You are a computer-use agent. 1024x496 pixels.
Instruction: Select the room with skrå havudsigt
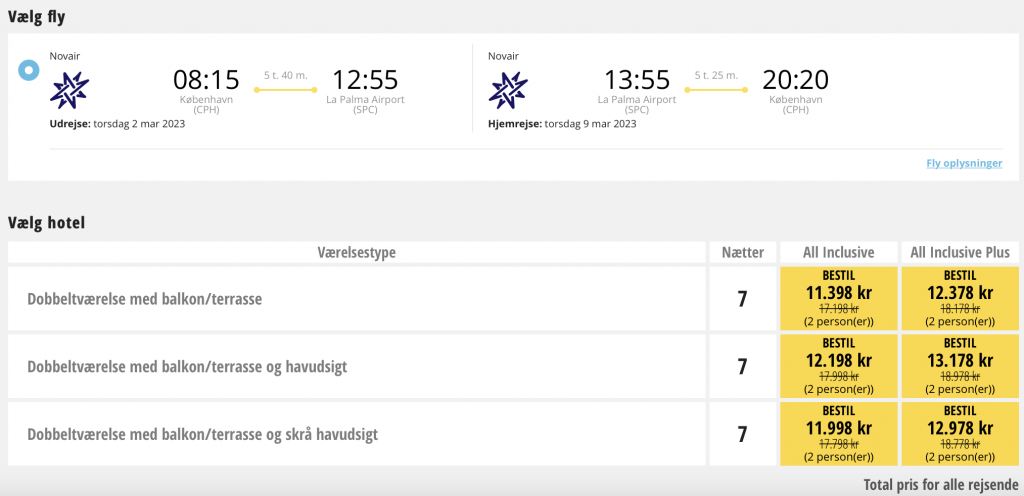coord(357,434)
